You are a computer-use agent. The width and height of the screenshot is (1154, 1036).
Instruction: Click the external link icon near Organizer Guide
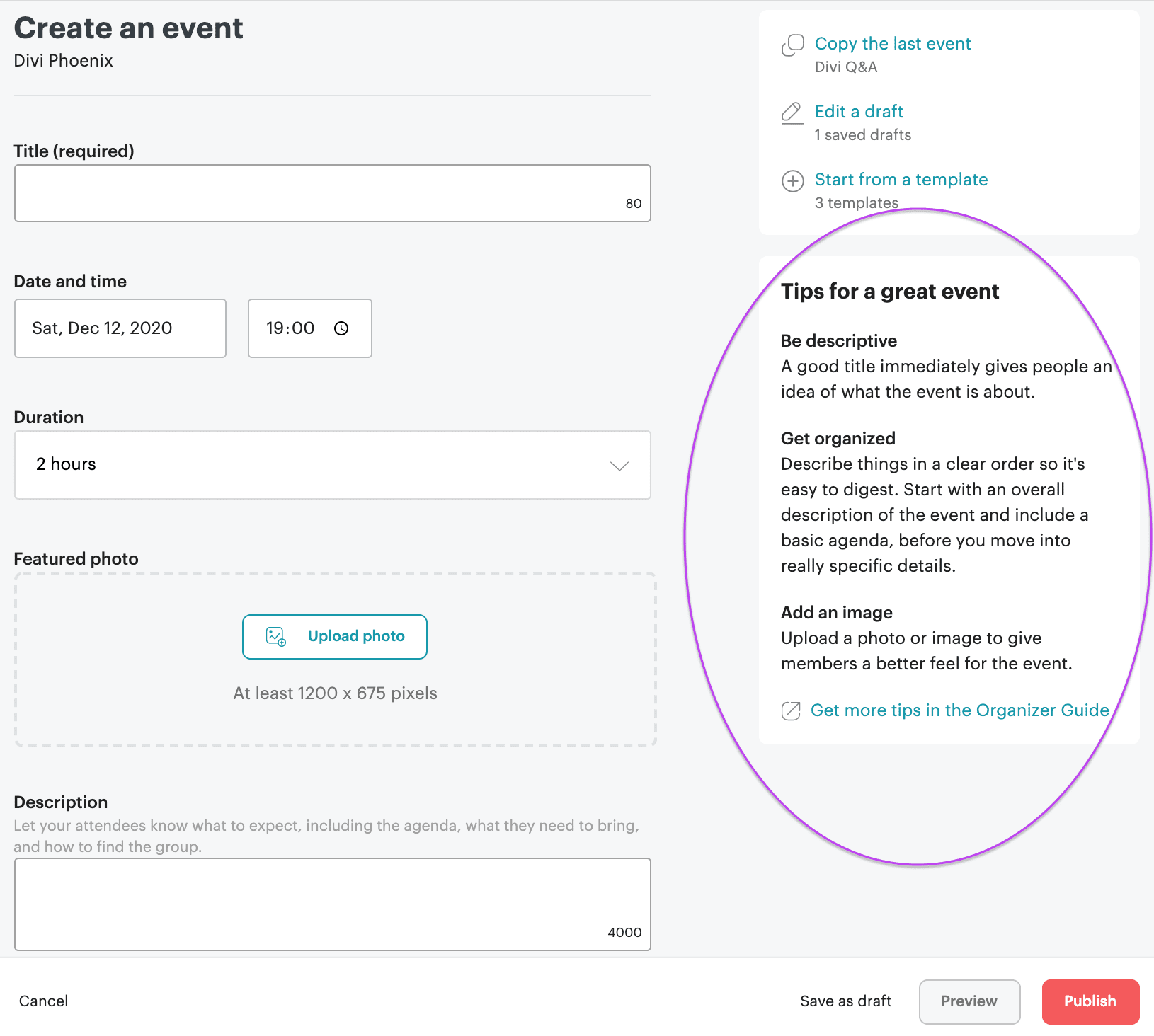tap(791, 710)
